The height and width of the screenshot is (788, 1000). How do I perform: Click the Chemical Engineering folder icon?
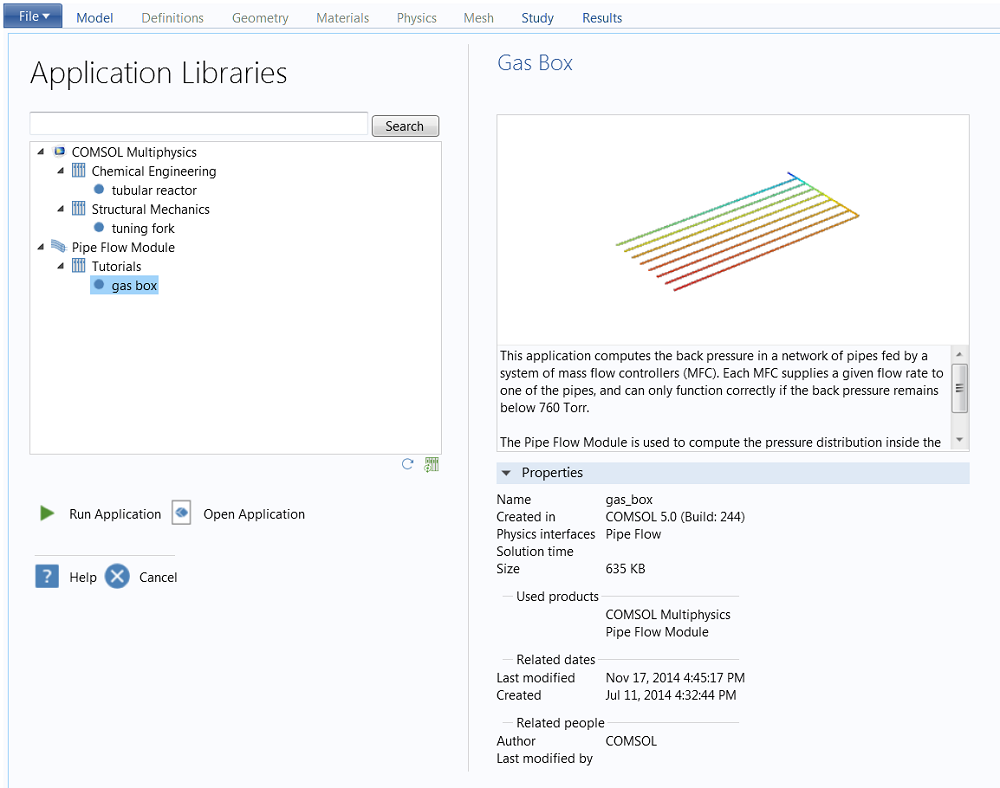(x=78, y=171)
